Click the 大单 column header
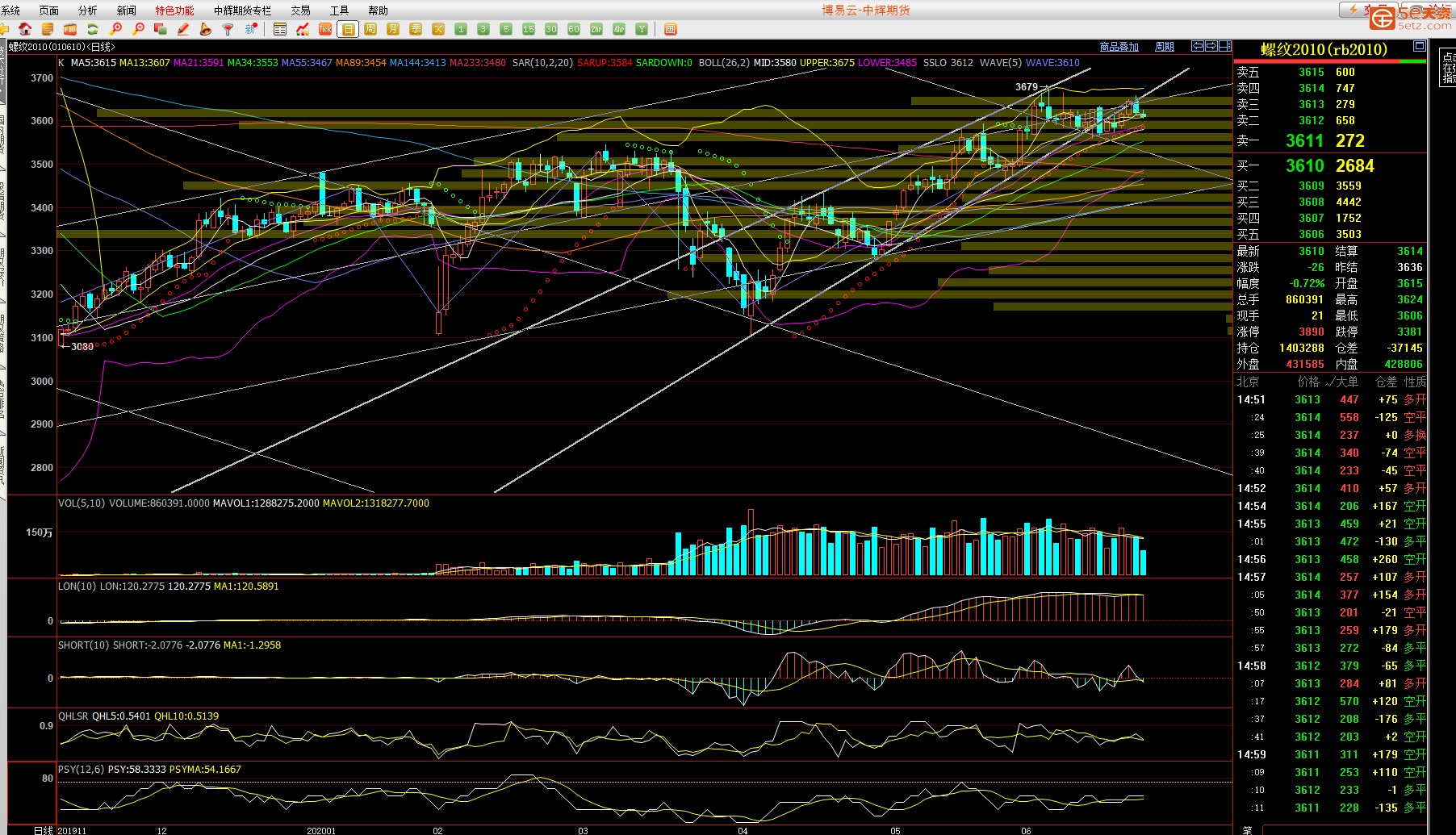Image resolution: width=1456 pixels, height=835 pixels. [x=1346, y=382]
